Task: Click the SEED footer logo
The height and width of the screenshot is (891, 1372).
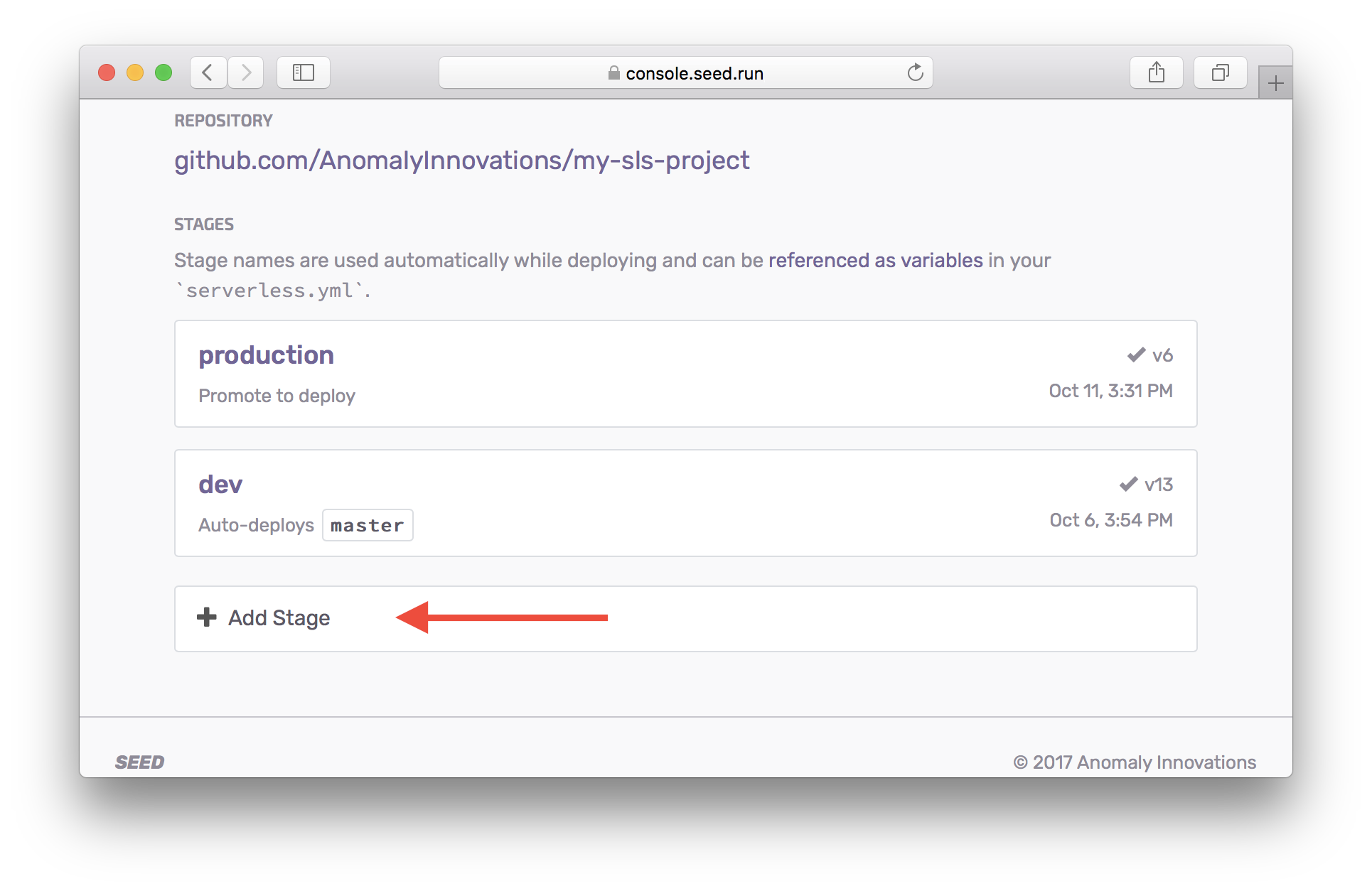Action: (x=139, y=762)
